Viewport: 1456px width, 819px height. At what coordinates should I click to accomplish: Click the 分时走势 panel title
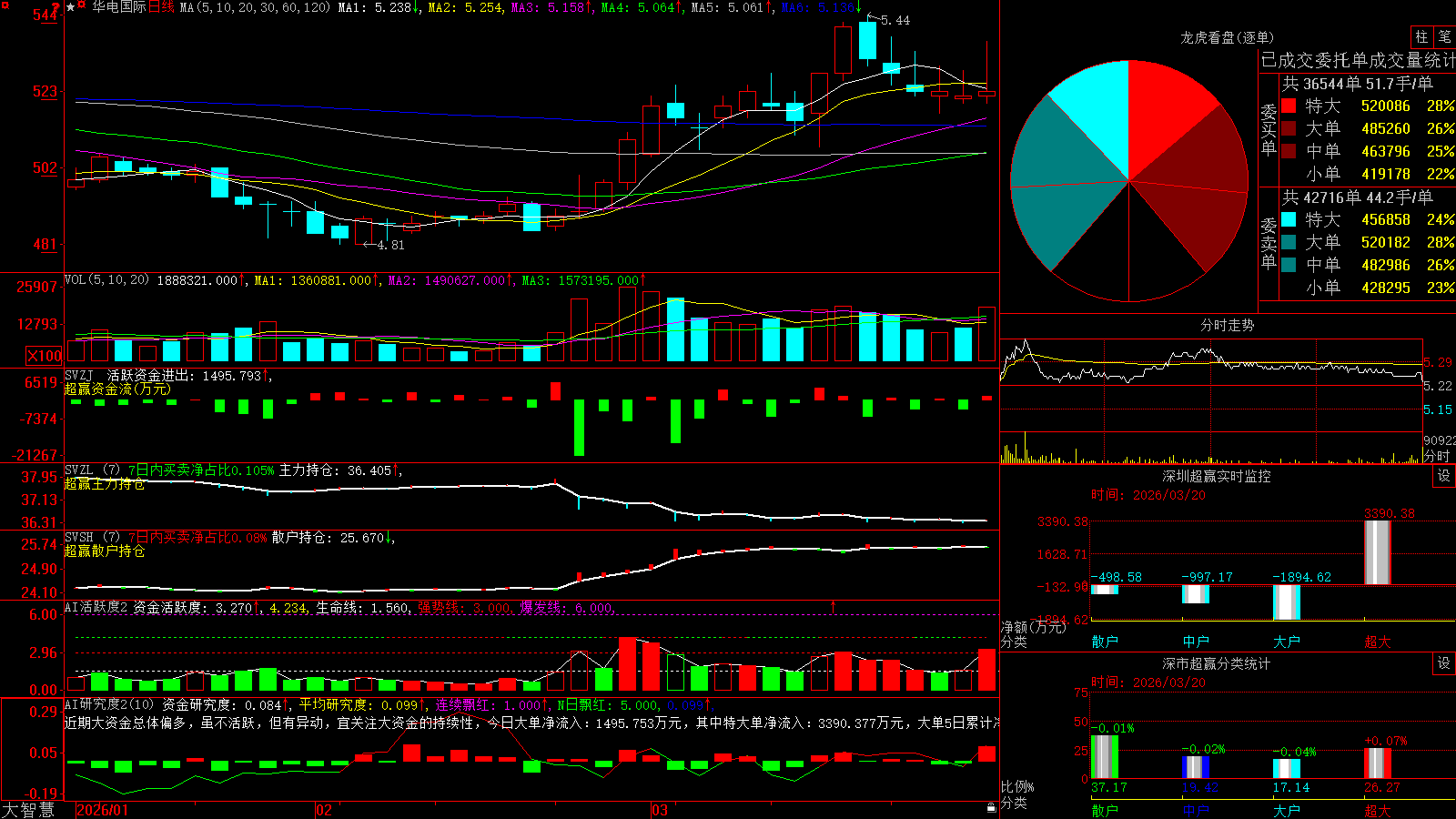1227,325
